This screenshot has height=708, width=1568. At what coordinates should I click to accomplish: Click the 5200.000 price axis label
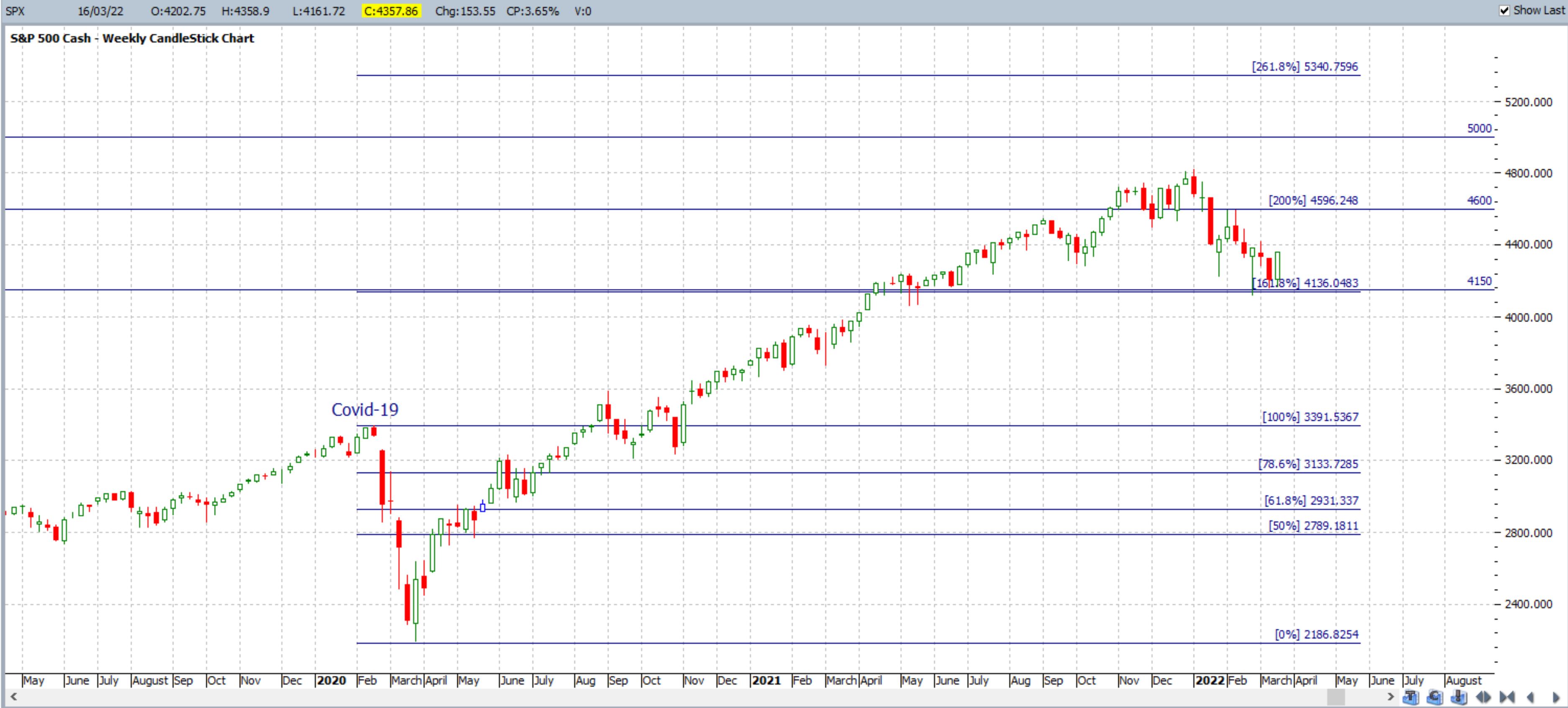(x=1528, y=102)
